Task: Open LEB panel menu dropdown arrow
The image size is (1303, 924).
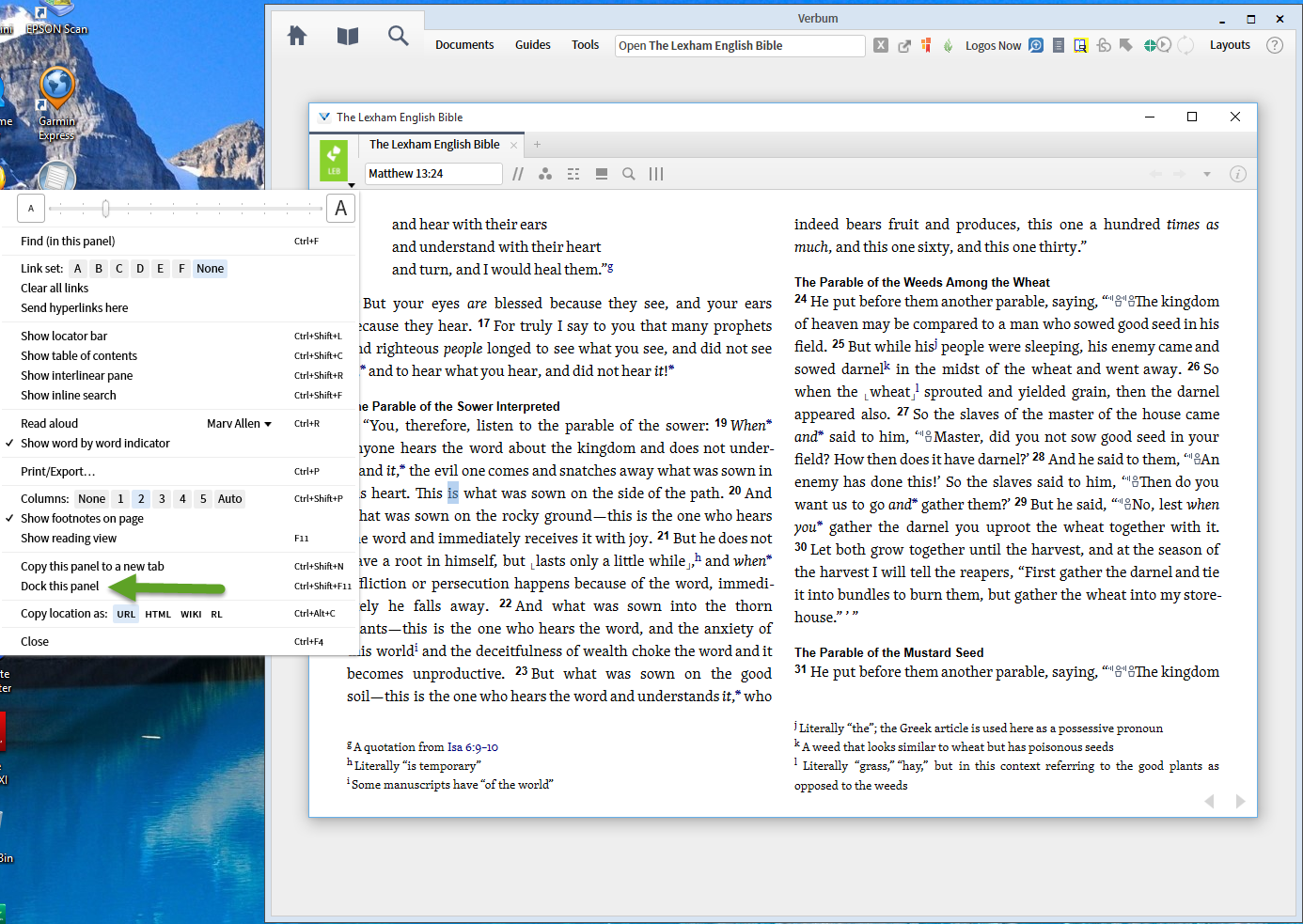Action: (352, 185)
